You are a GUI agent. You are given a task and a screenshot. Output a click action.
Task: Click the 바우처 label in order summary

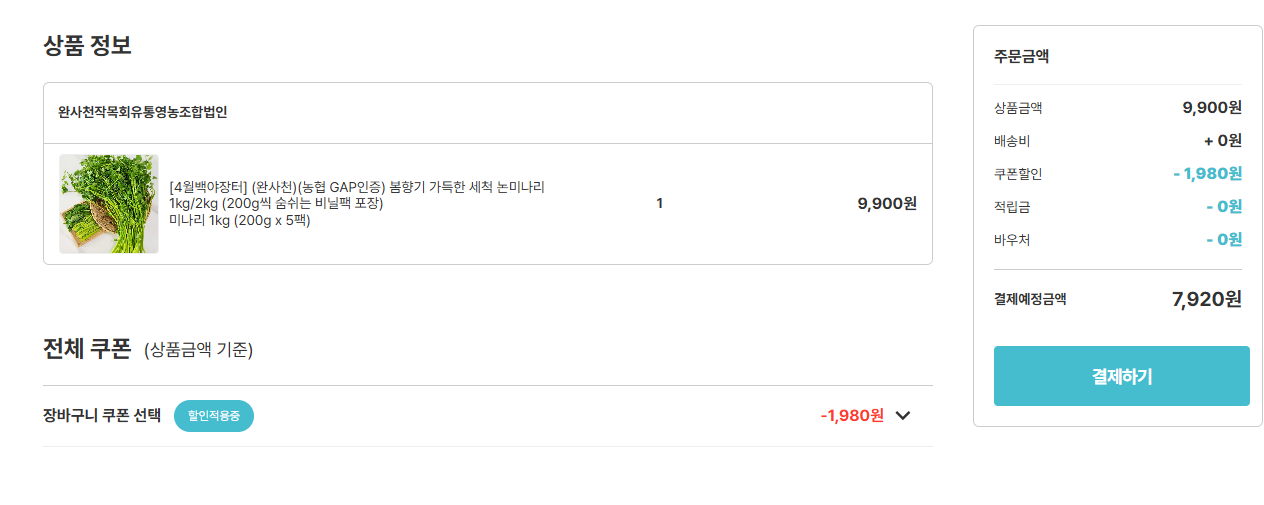1012,240
